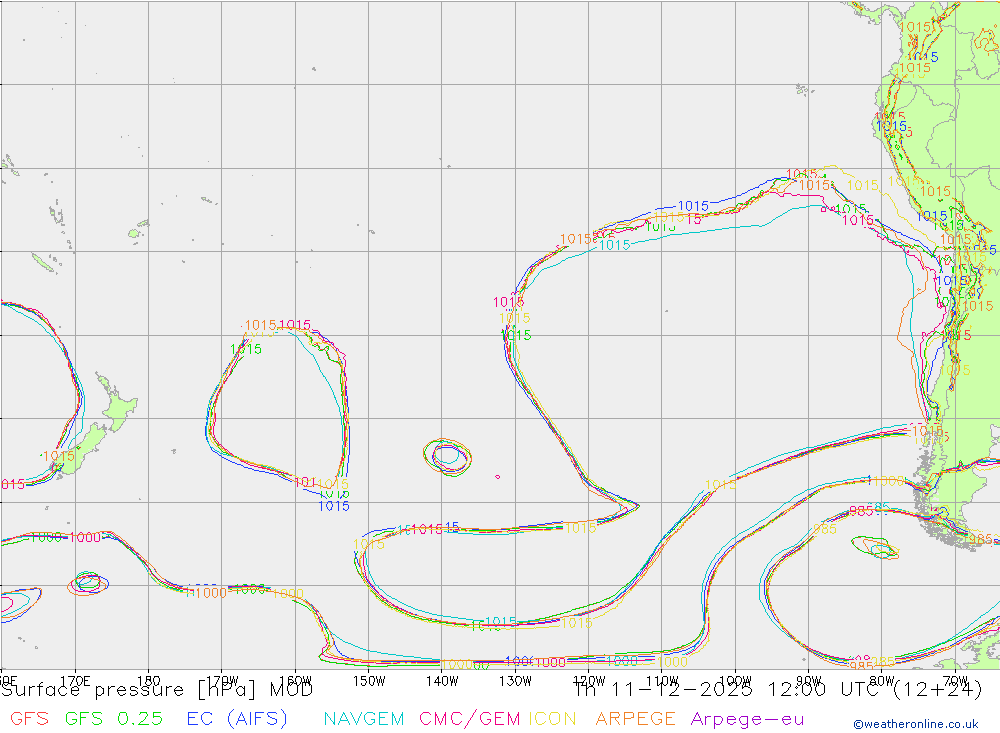This screenshot has height=733, width=1000.
Task: Click the red GFS legend label
Action: click(x=29, y=719)
